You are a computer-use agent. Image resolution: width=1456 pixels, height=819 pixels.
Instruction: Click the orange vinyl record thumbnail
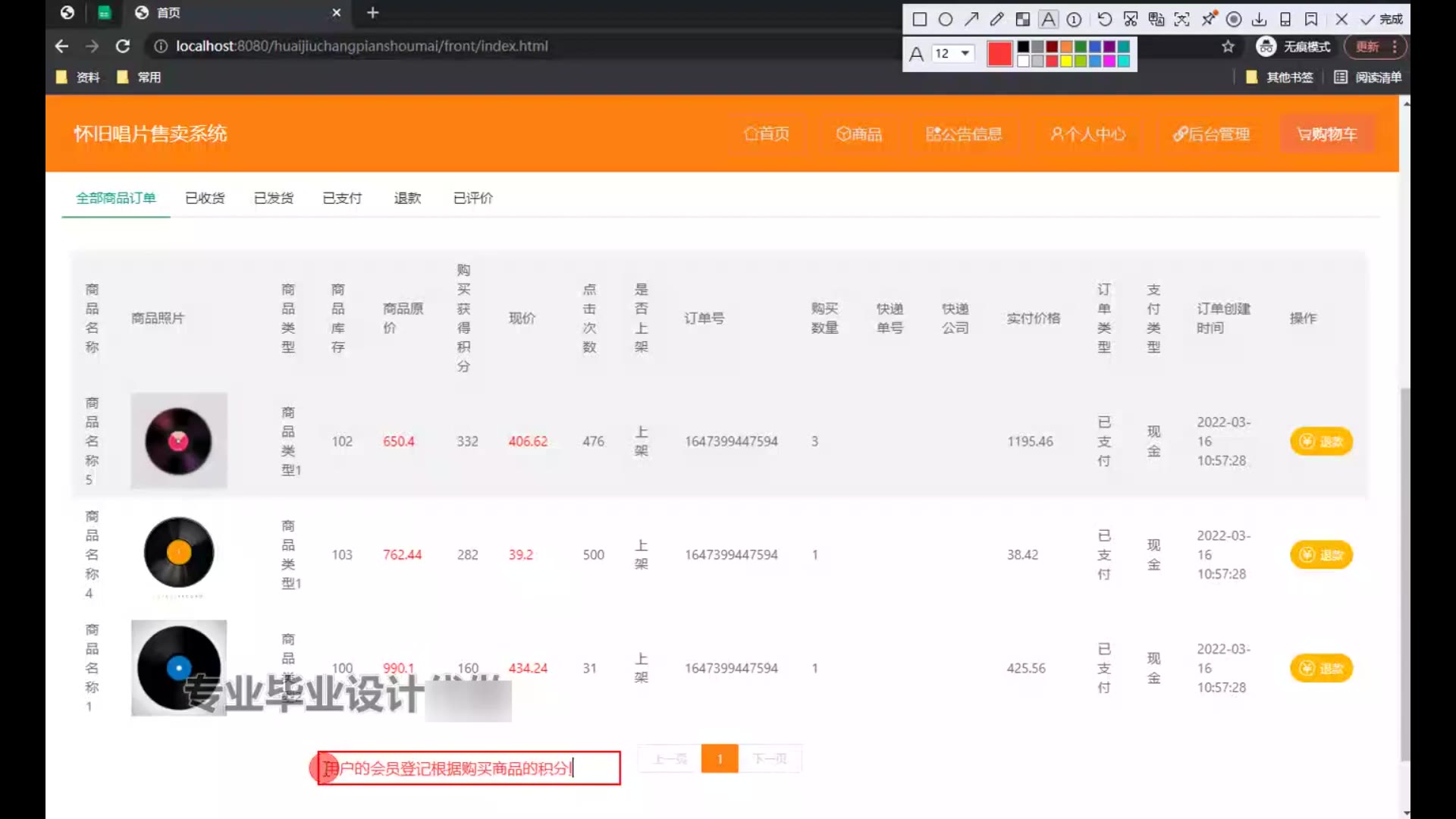179,553
